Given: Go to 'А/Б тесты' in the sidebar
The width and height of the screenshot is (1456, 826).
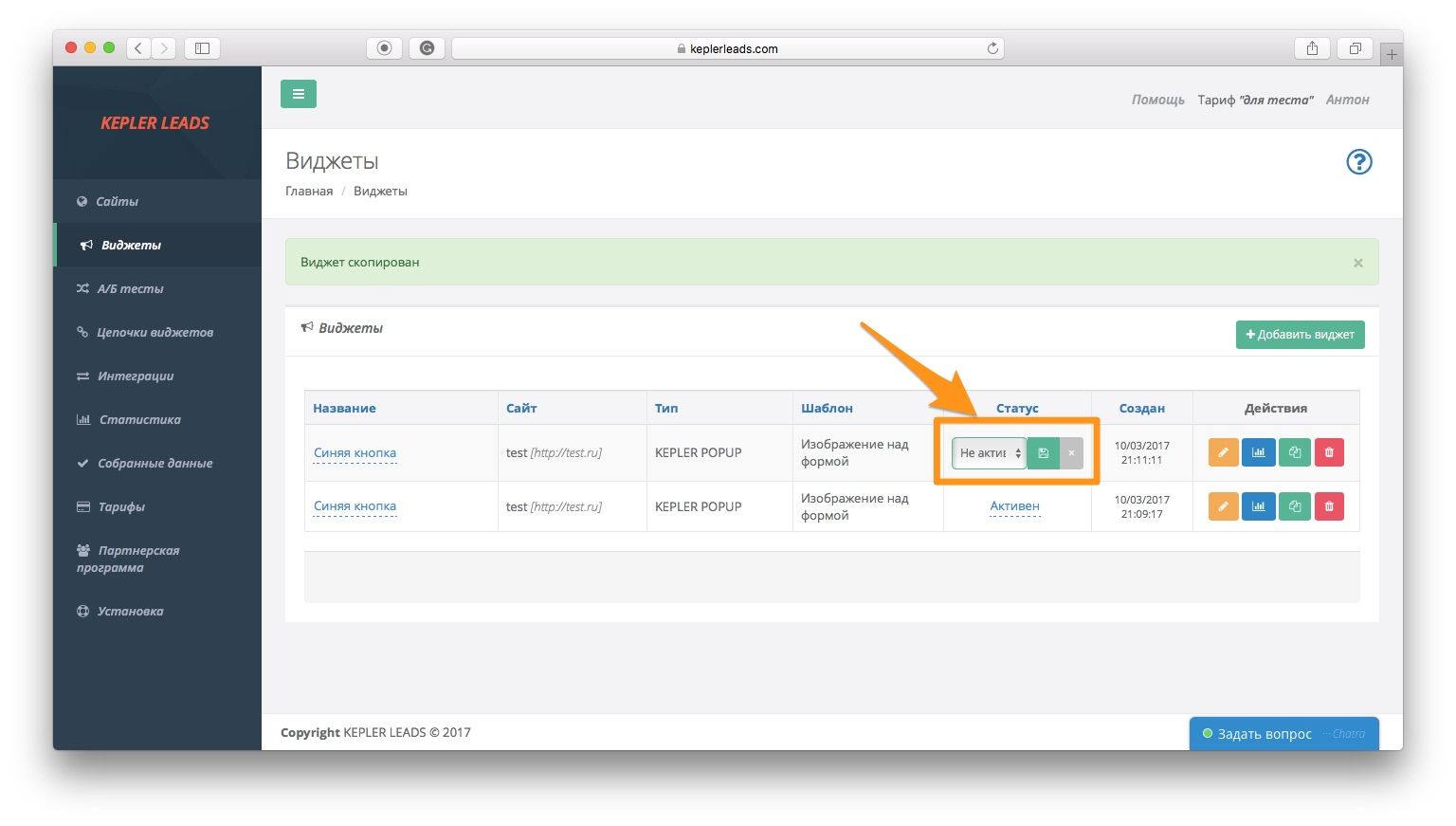Looking at the screenshot, I should click(157, 288).
